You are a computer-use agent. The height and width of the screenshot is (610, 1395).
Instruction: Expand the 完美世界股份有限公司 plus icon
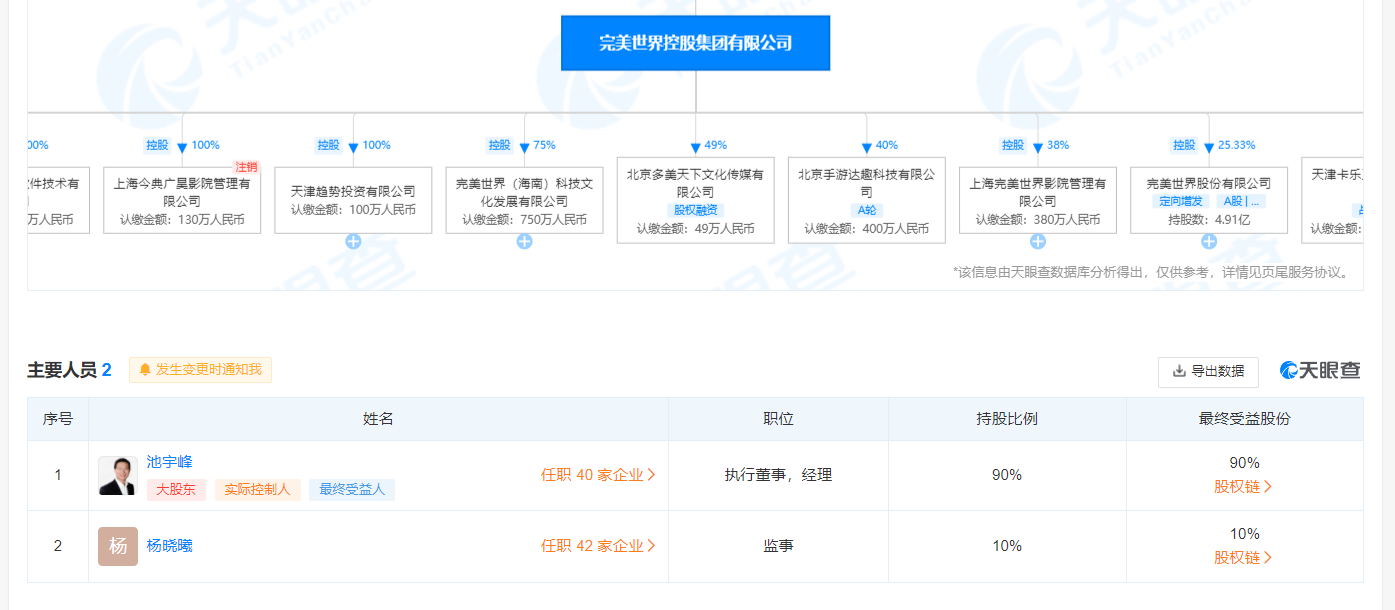[x=1209, y=242]
